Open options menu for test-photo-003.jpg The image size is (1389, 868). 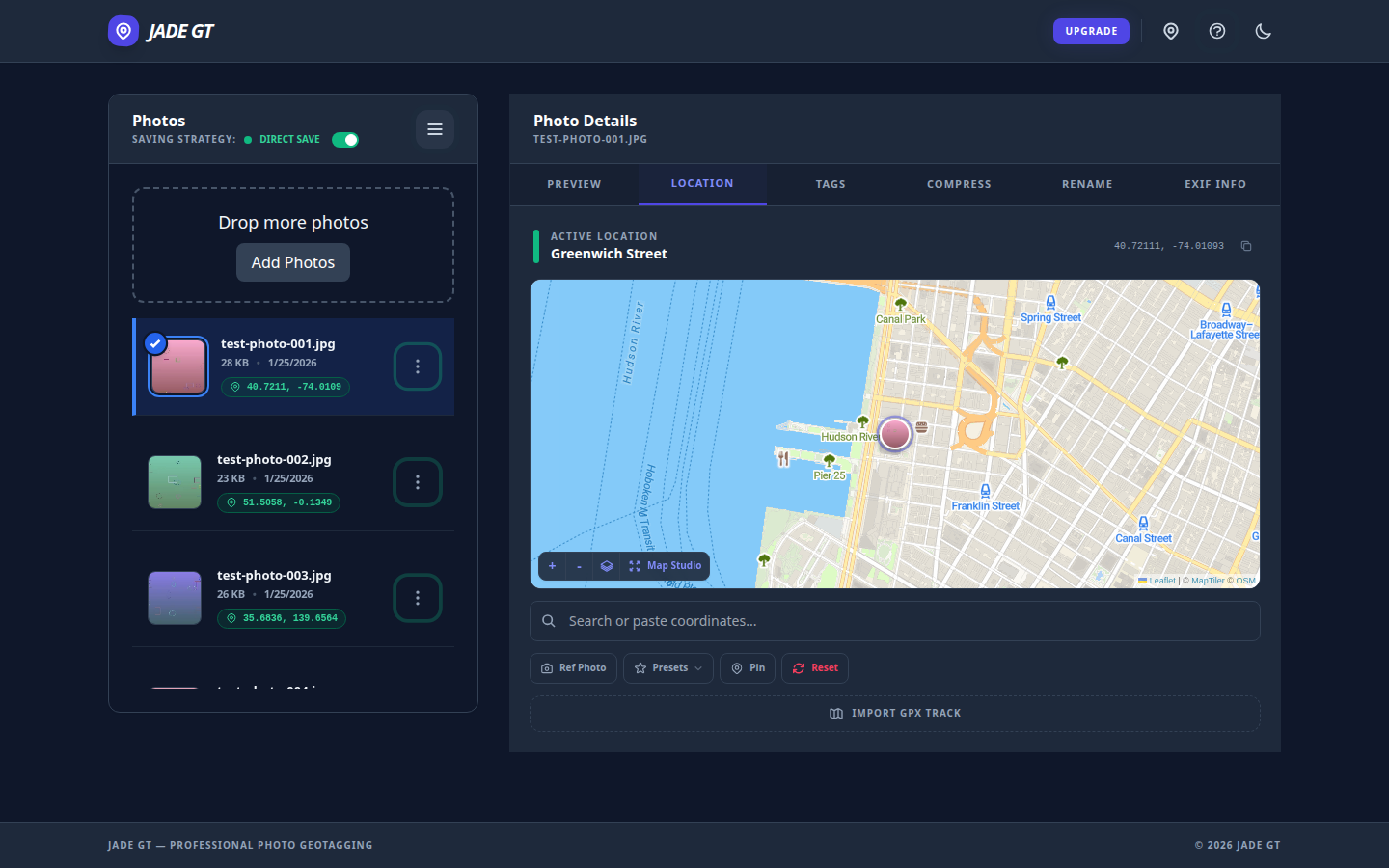[418, 598]
